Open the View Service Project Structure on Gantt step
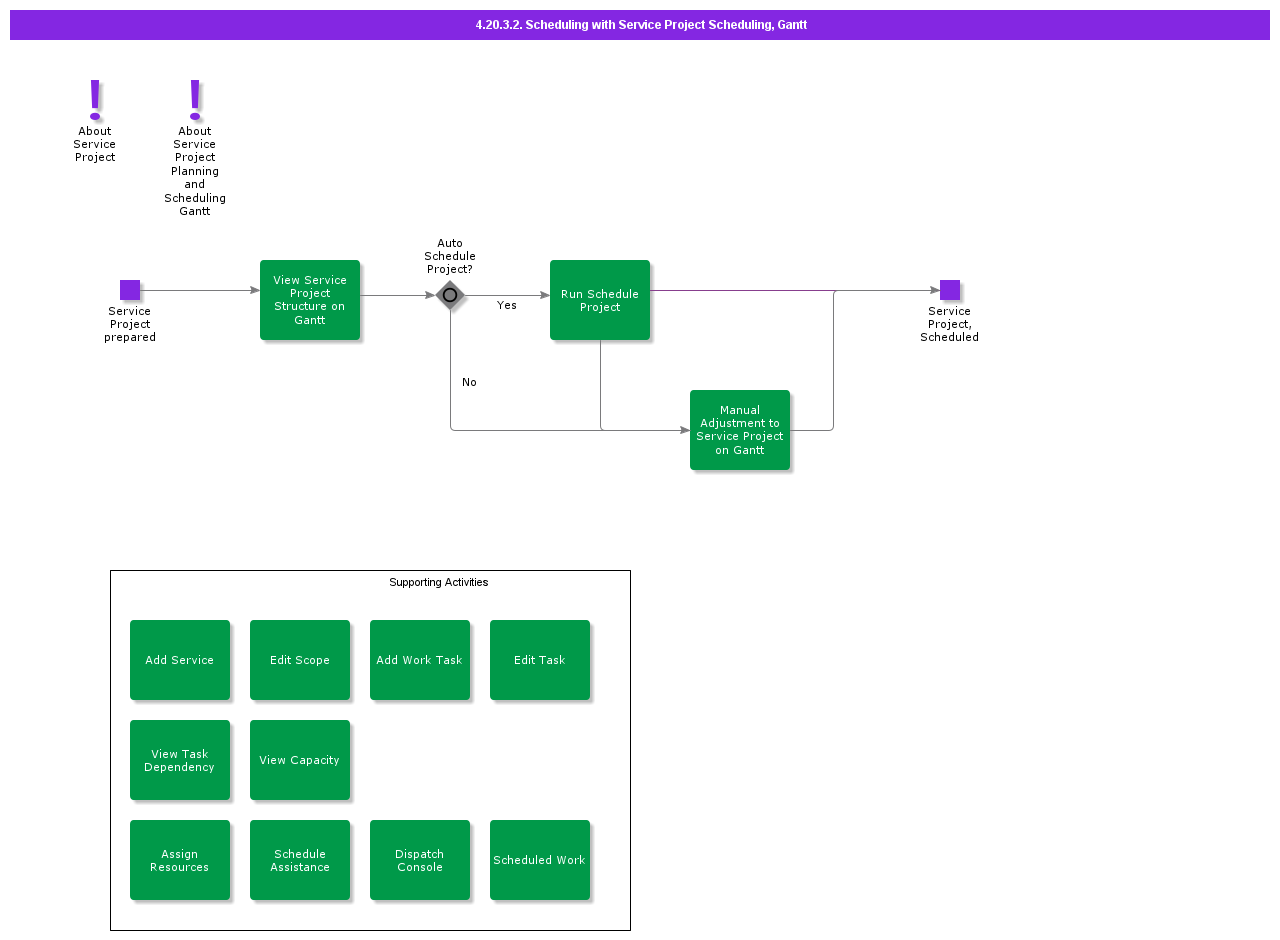This screenshot has width=1280, height=940. tap(310, 299)
